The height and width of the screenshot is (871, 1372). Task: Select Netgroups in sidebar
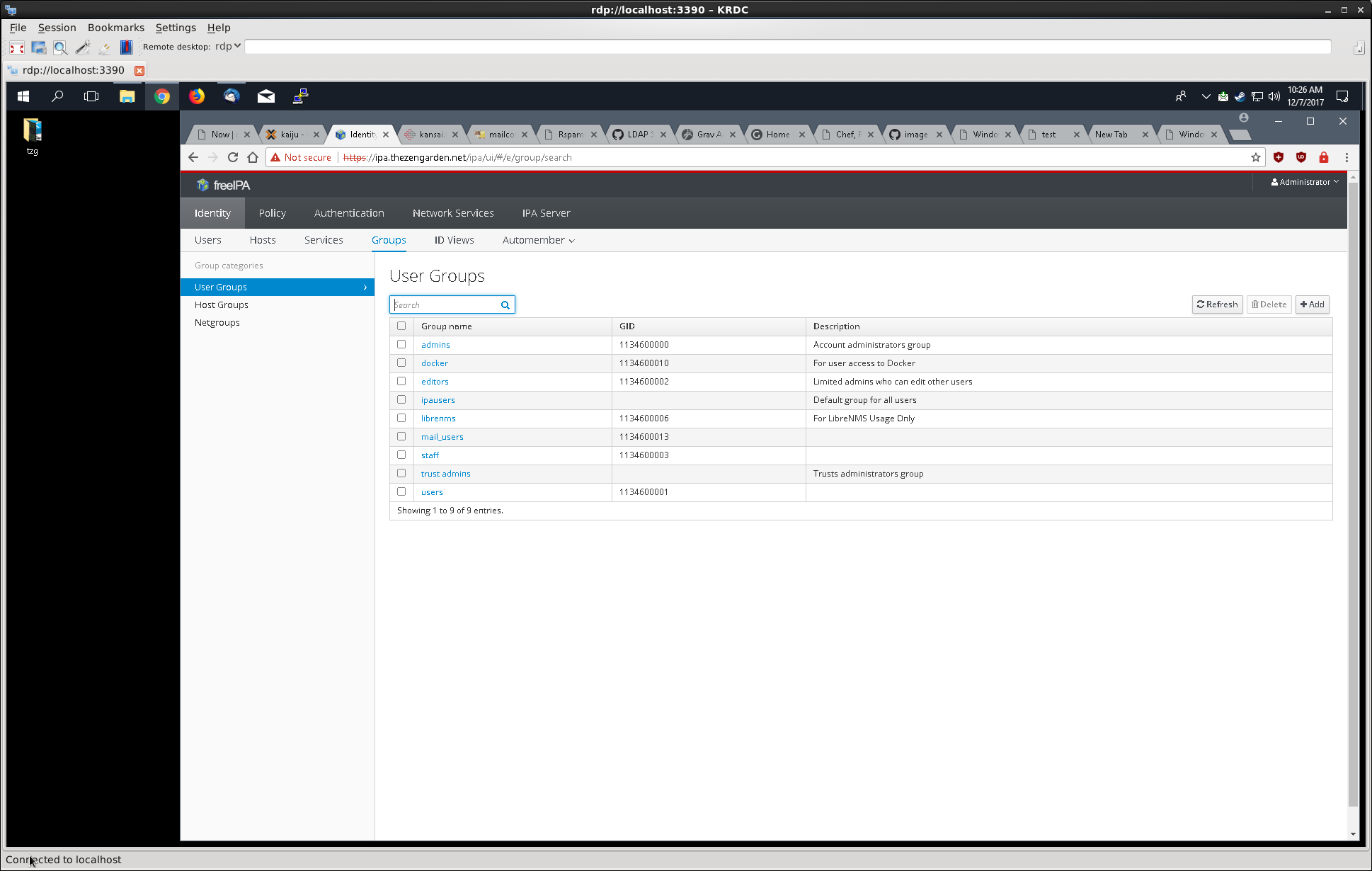217,323
